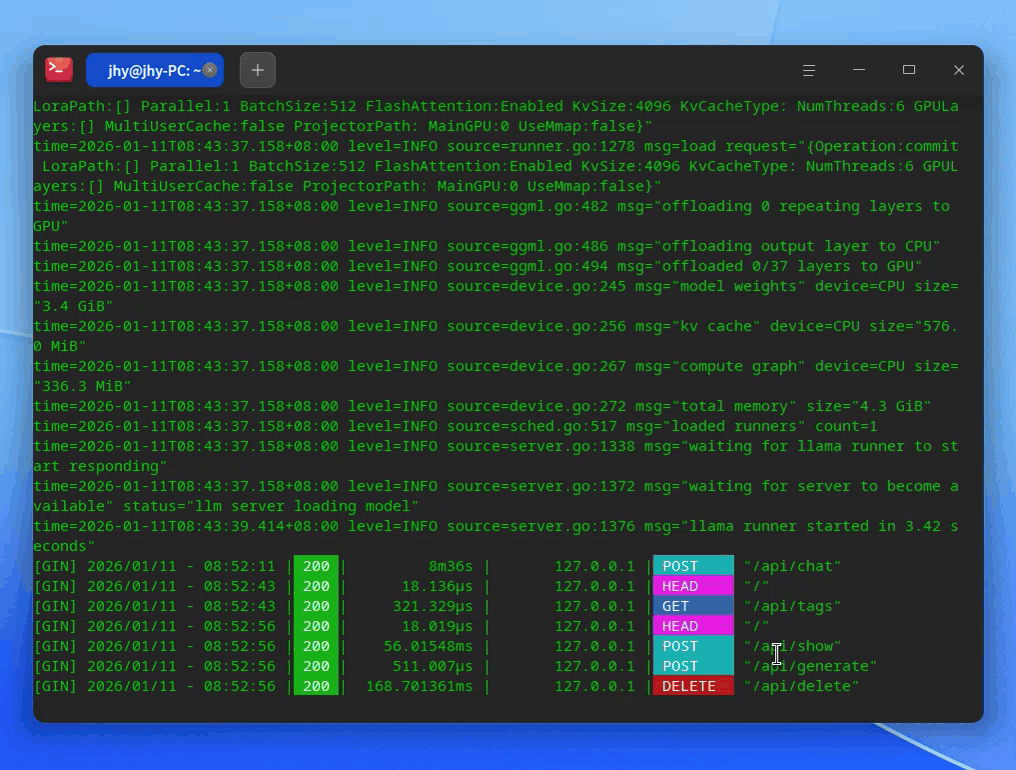Click the source=ggml.go:482 text
This screenshot has width=1016, height=770.
tap(527, 206)
